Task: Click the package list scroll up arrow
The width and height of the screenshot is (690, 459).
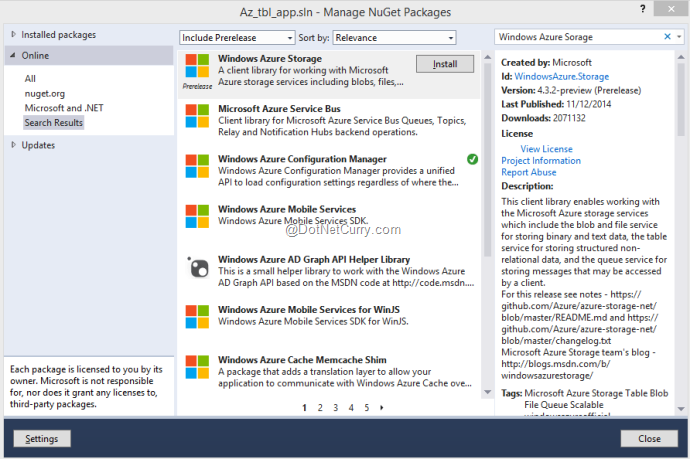Action: [487, 57]
